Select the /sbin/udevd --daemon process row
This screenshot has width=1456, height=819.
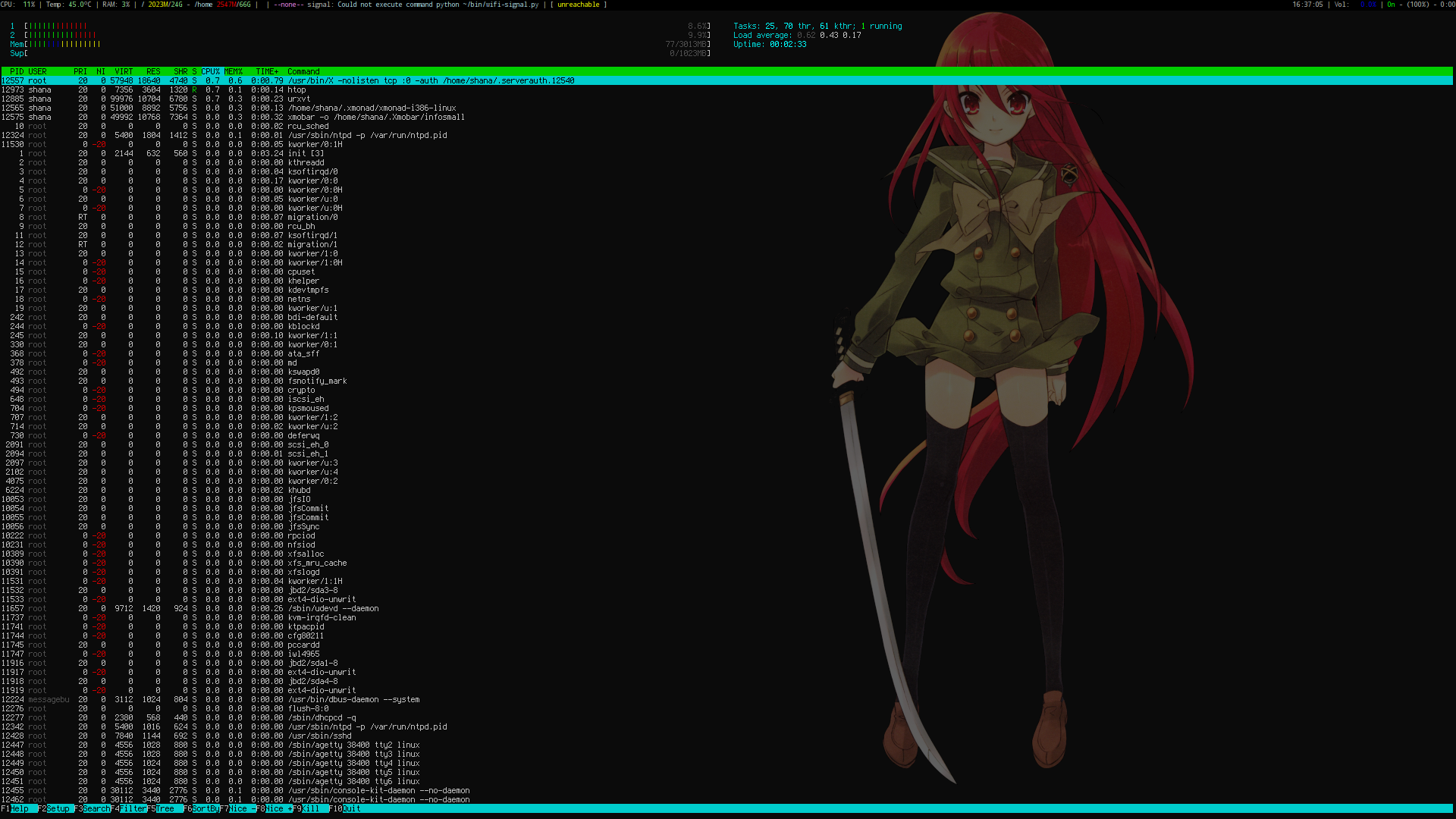tap(726, 608)
